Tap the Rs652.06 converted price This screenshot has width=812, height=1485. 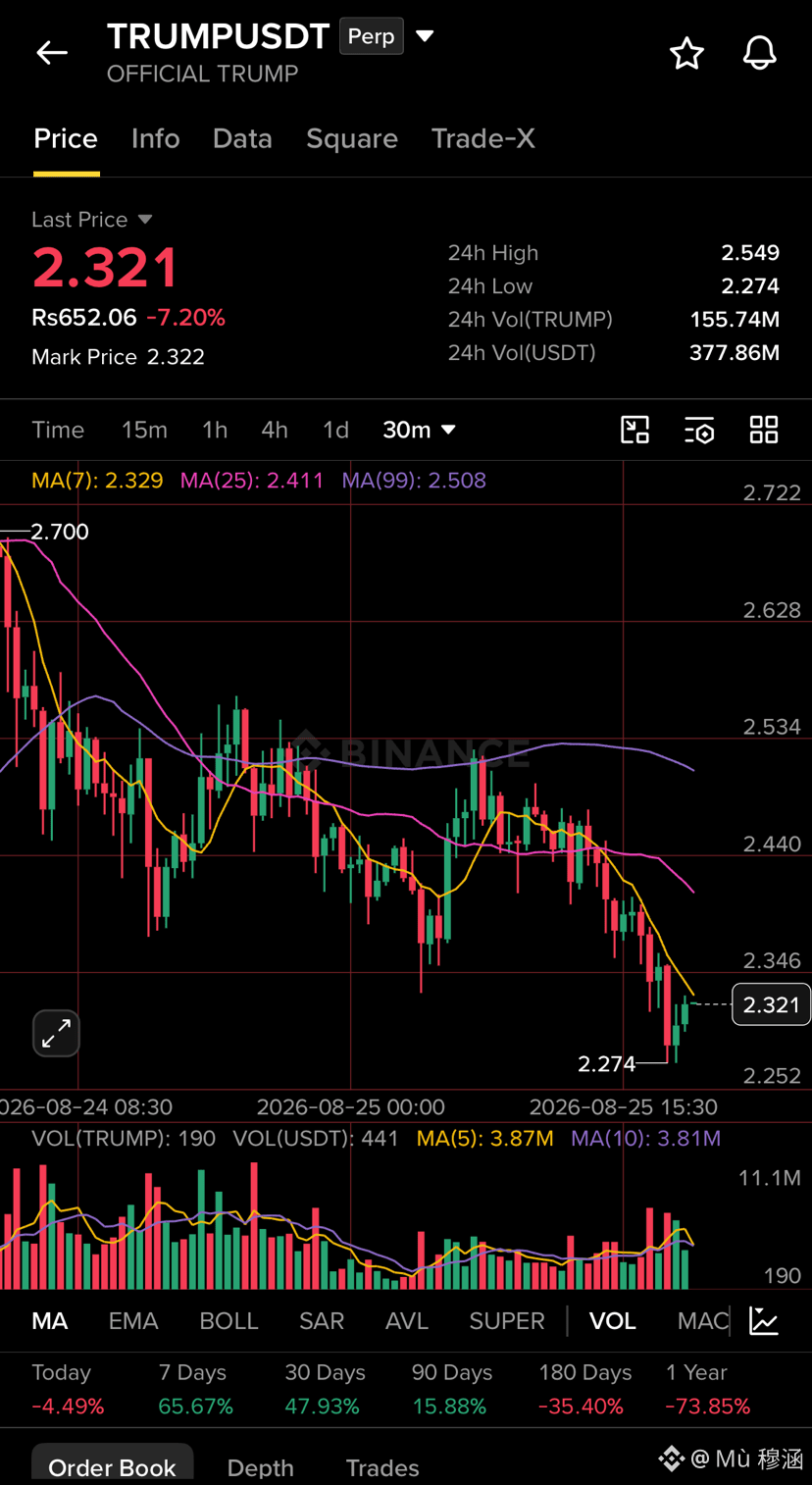click(x=84, y=318)
